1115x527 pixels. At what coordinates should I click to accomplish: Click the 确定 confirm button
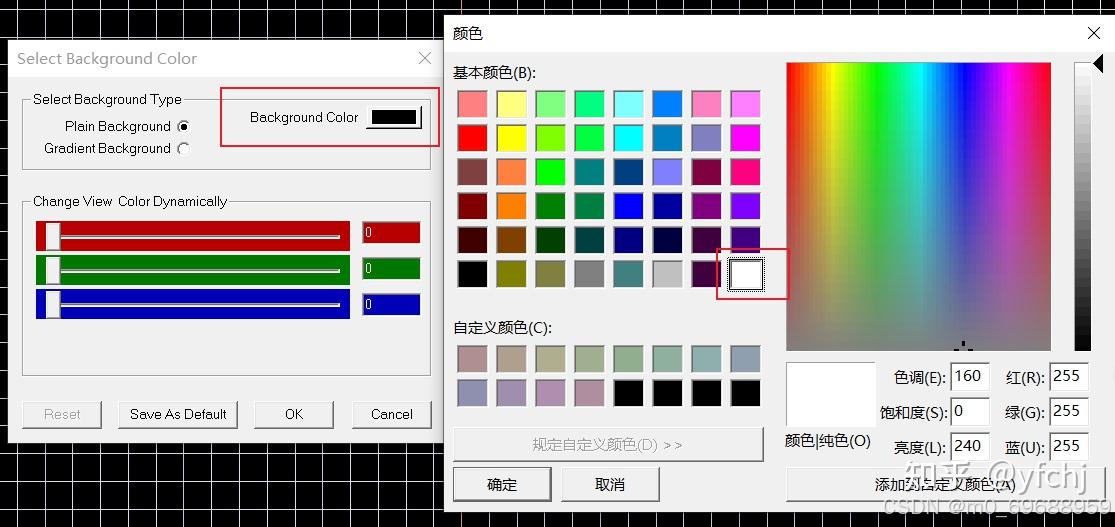[502, 484]
